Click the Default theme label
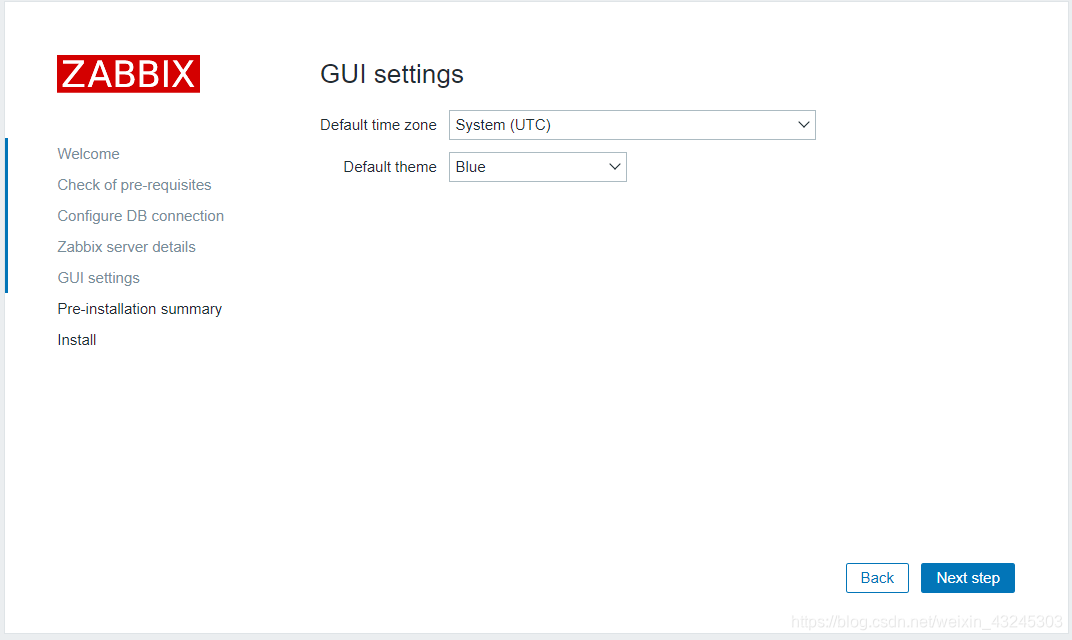1072x640 pixels. point(390,166)
